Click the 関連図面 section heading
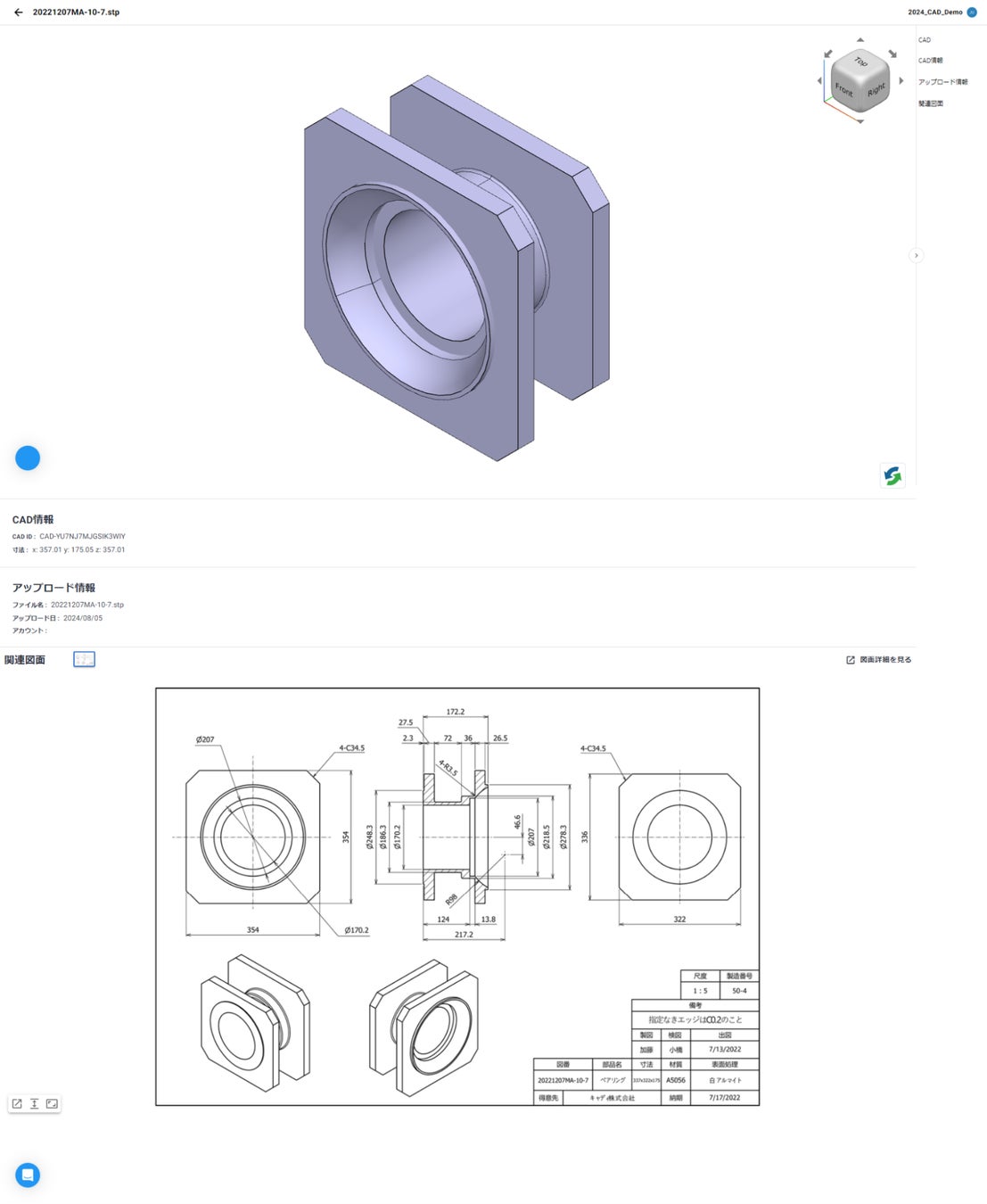 click(x=25, y=660)
